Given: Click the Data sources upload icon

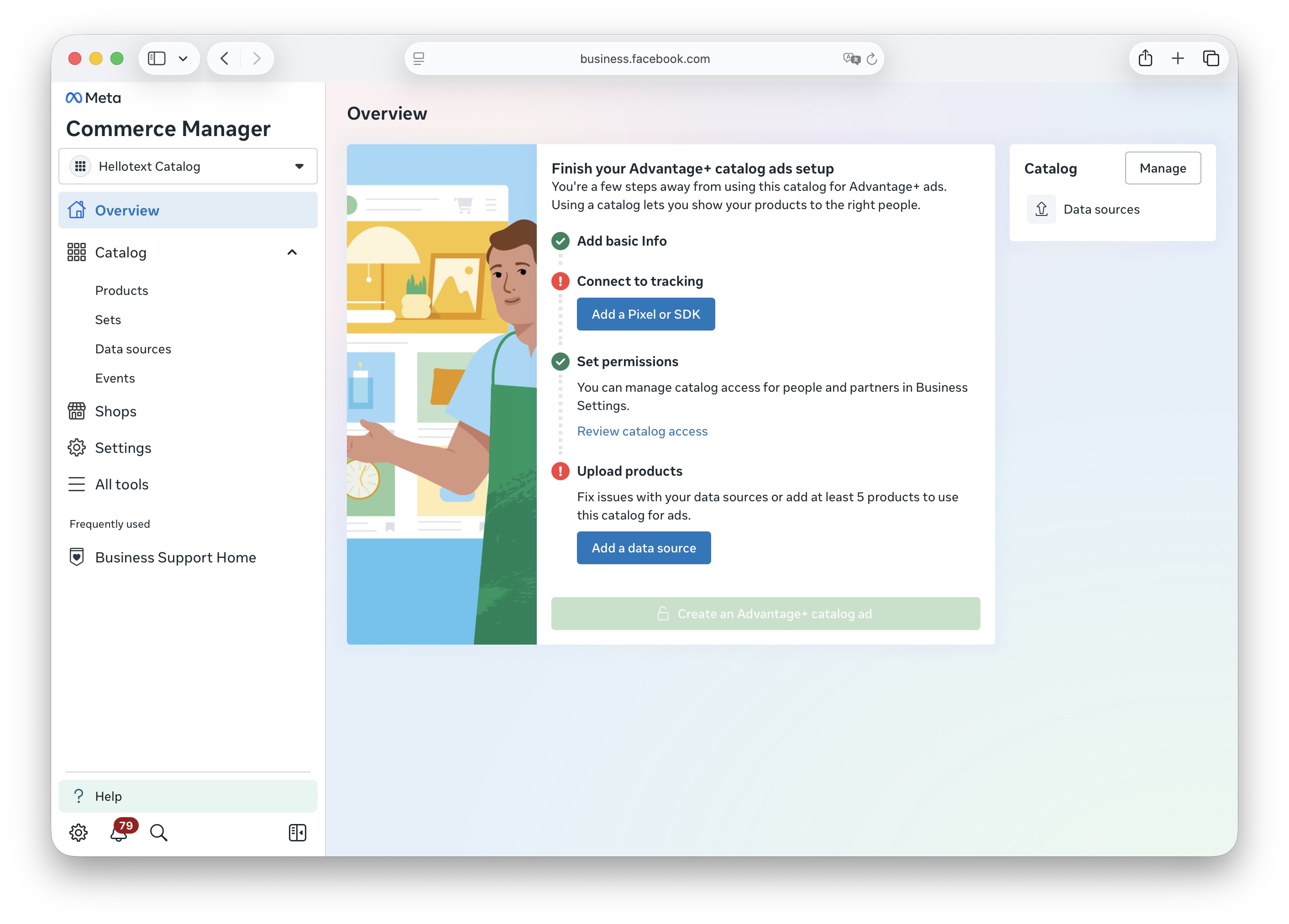Looking at the screenshot, I should click(x=1041, y=209).
